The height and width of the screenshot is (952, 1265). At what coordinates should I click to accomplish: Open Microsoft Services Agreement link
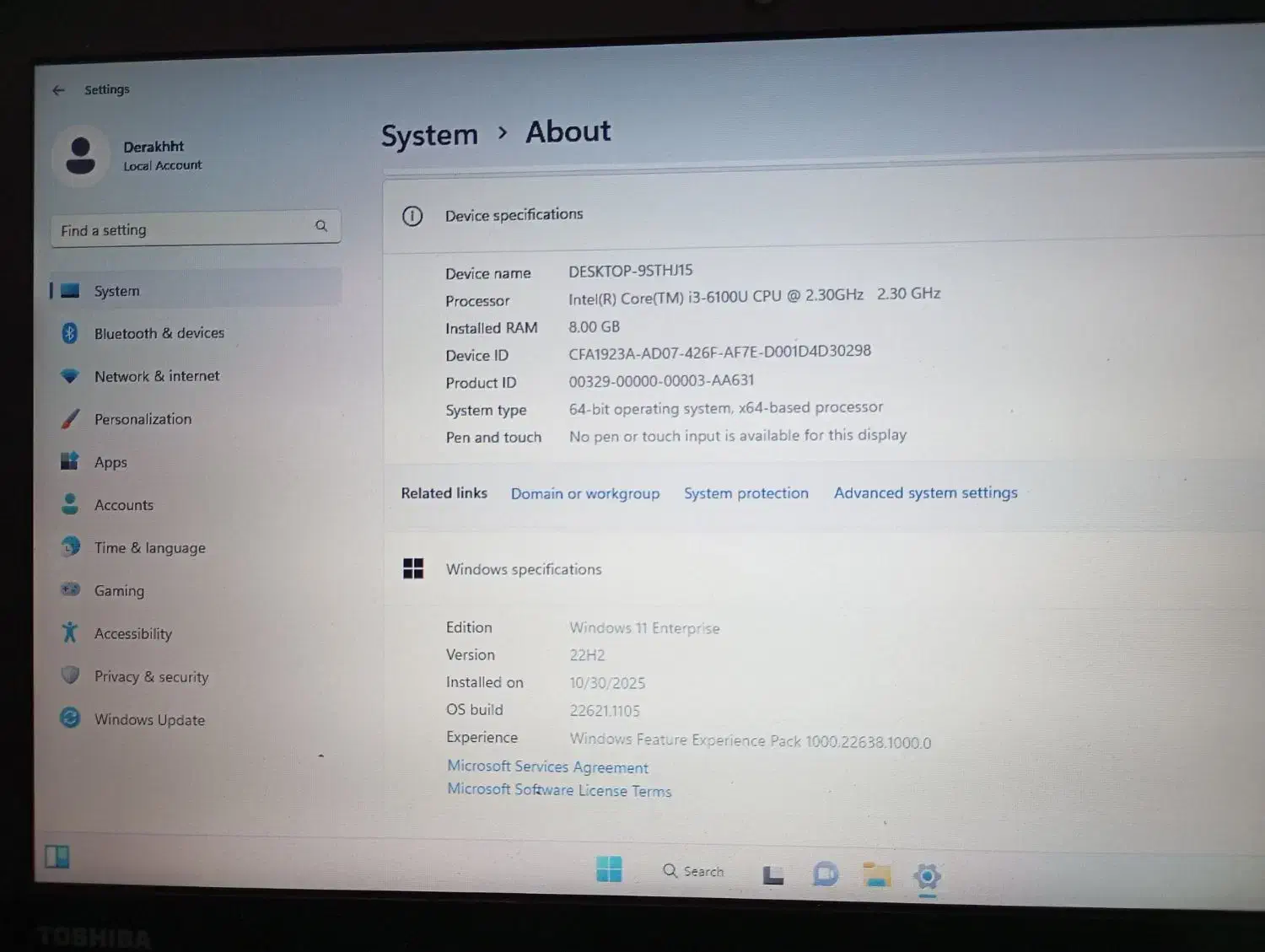pyautogui.click(x=547, y=766)
